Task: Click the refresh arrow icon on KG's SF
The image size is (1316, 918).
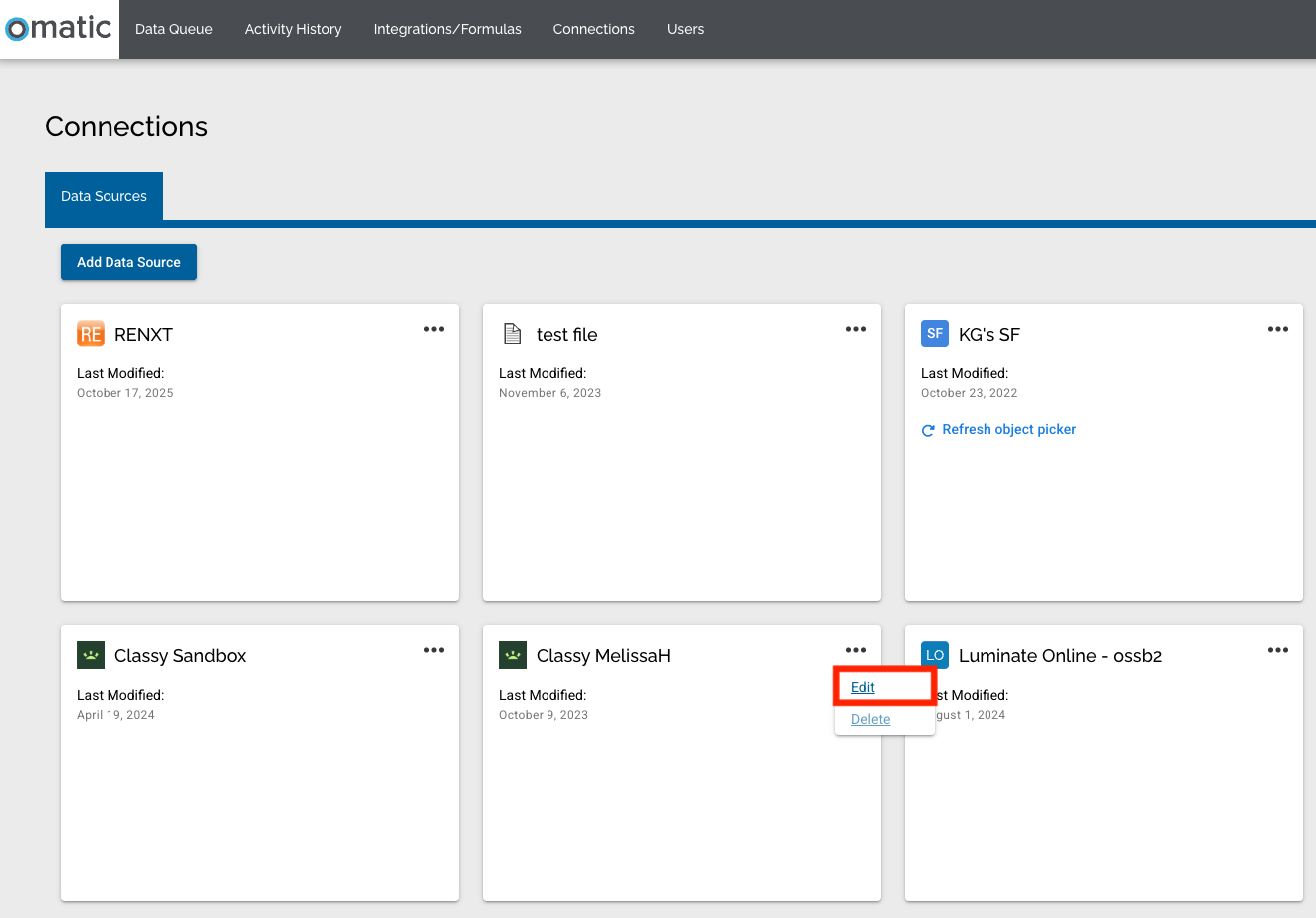Action: (x=928, y=430)
